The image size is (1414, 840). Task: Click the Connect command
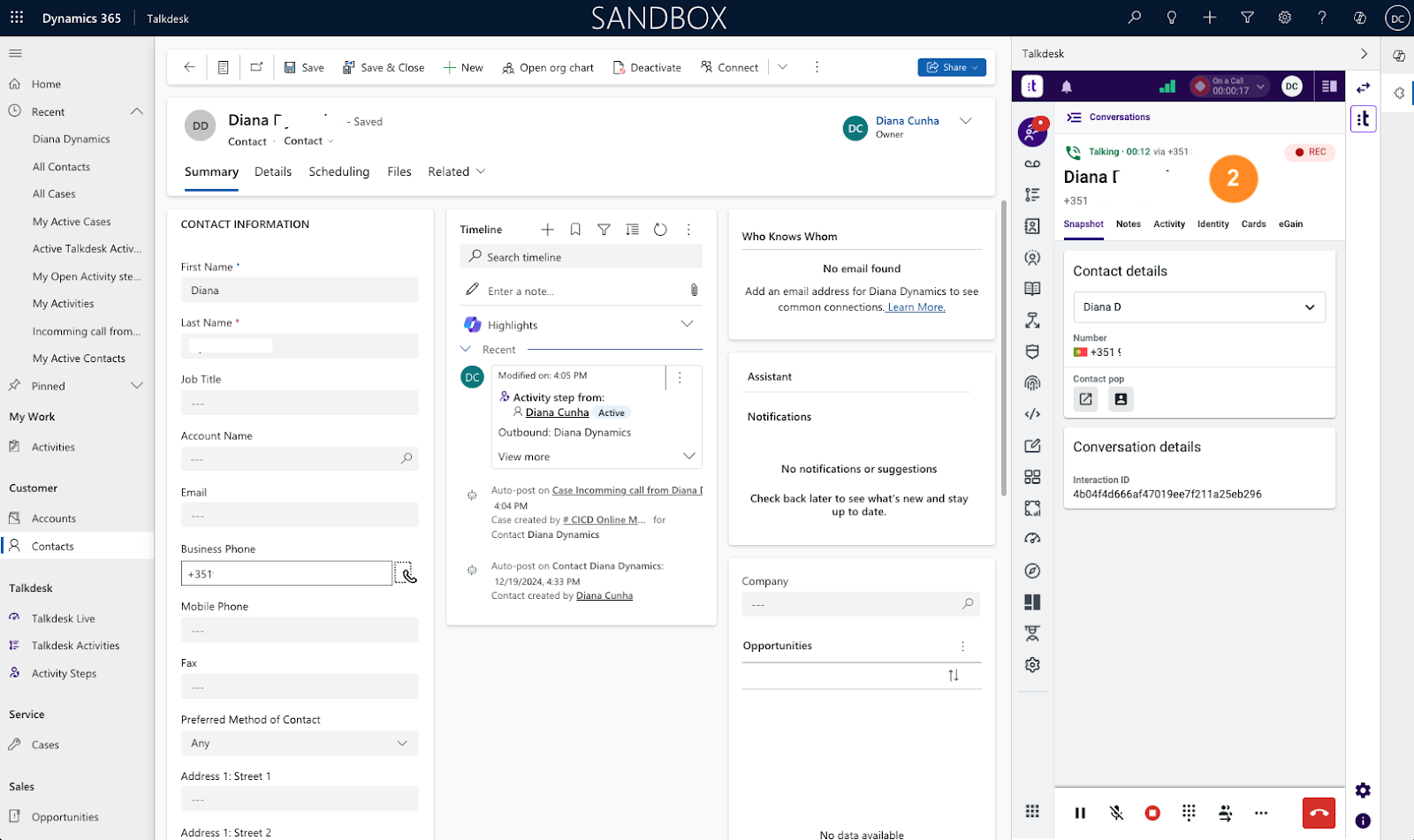(729, 67)
